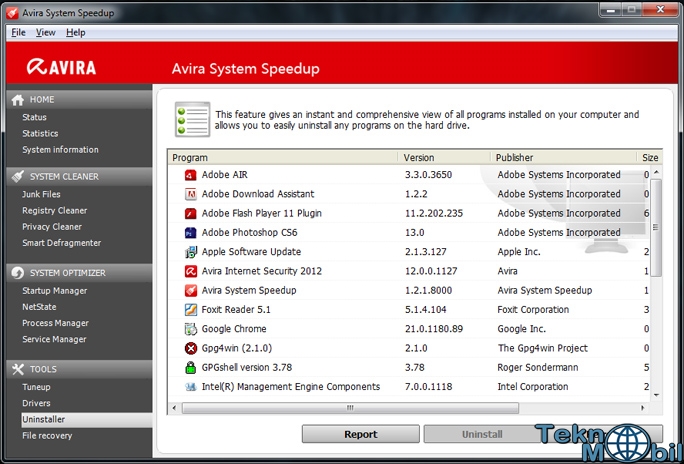Open Drivers under Tools
The width and height of the screenshot is (684, 464).
point(36,403)
